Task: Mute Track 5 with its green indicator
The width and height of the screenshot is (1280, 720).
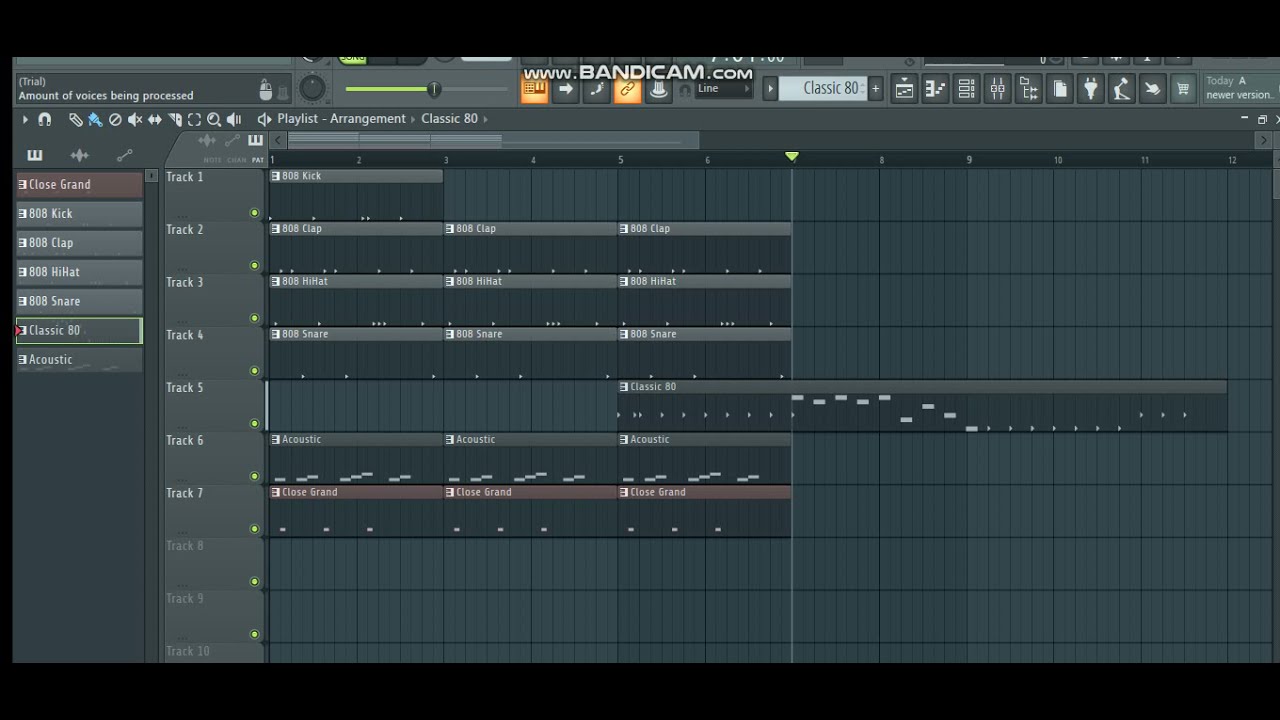Action: [254, 423]
